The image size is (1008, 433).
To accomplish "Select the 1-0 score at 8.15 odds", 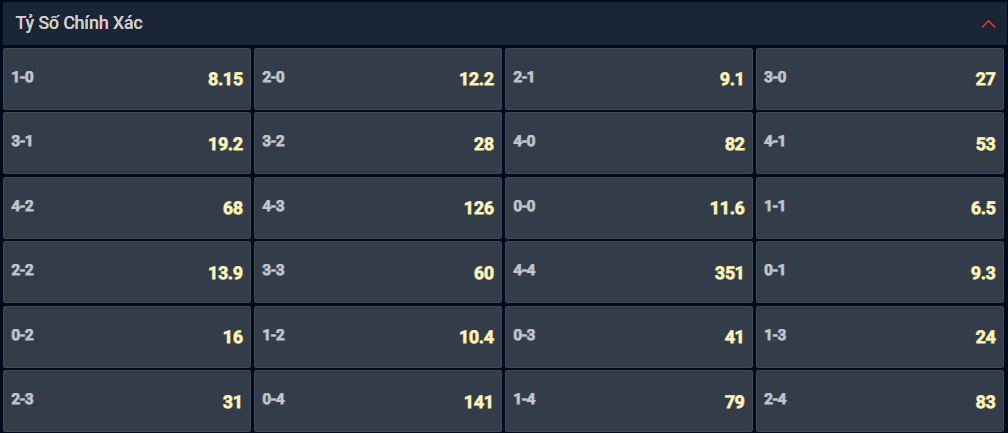I will pos(127,79).
